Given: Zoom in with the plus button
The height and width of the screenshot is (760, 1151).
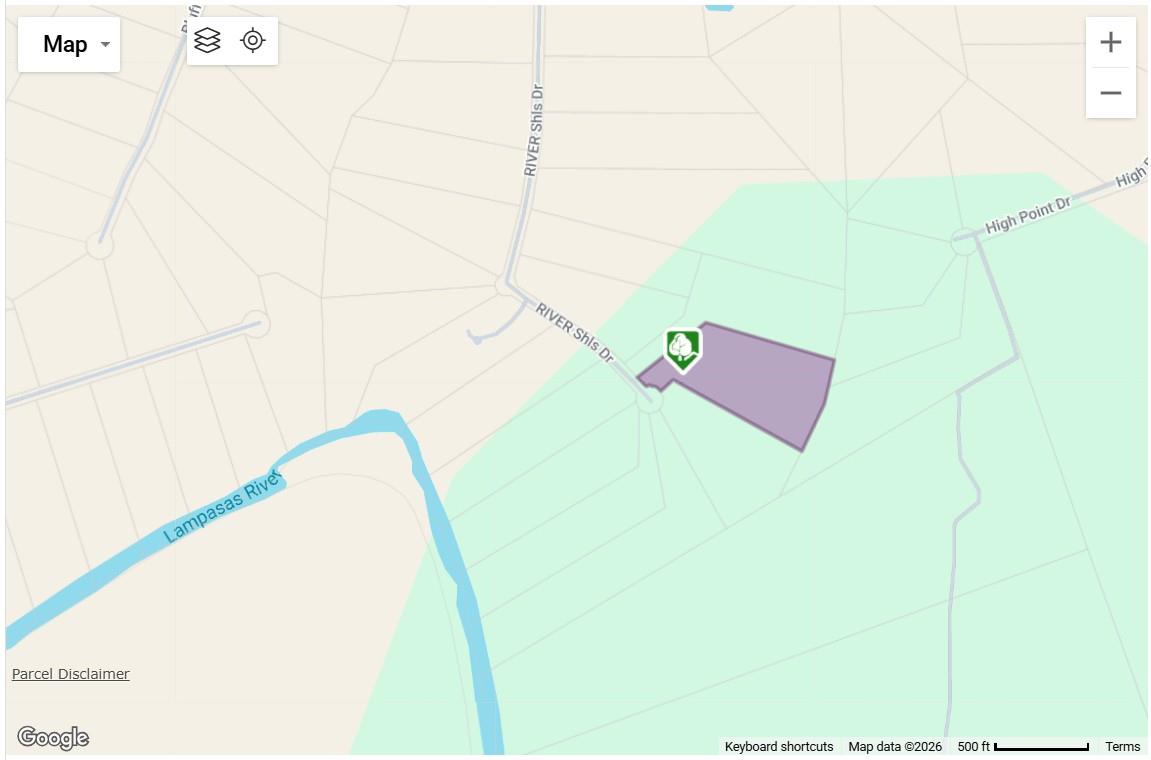Looking at the screenshot, I should pyautogui.click(x=1111, y=42).
